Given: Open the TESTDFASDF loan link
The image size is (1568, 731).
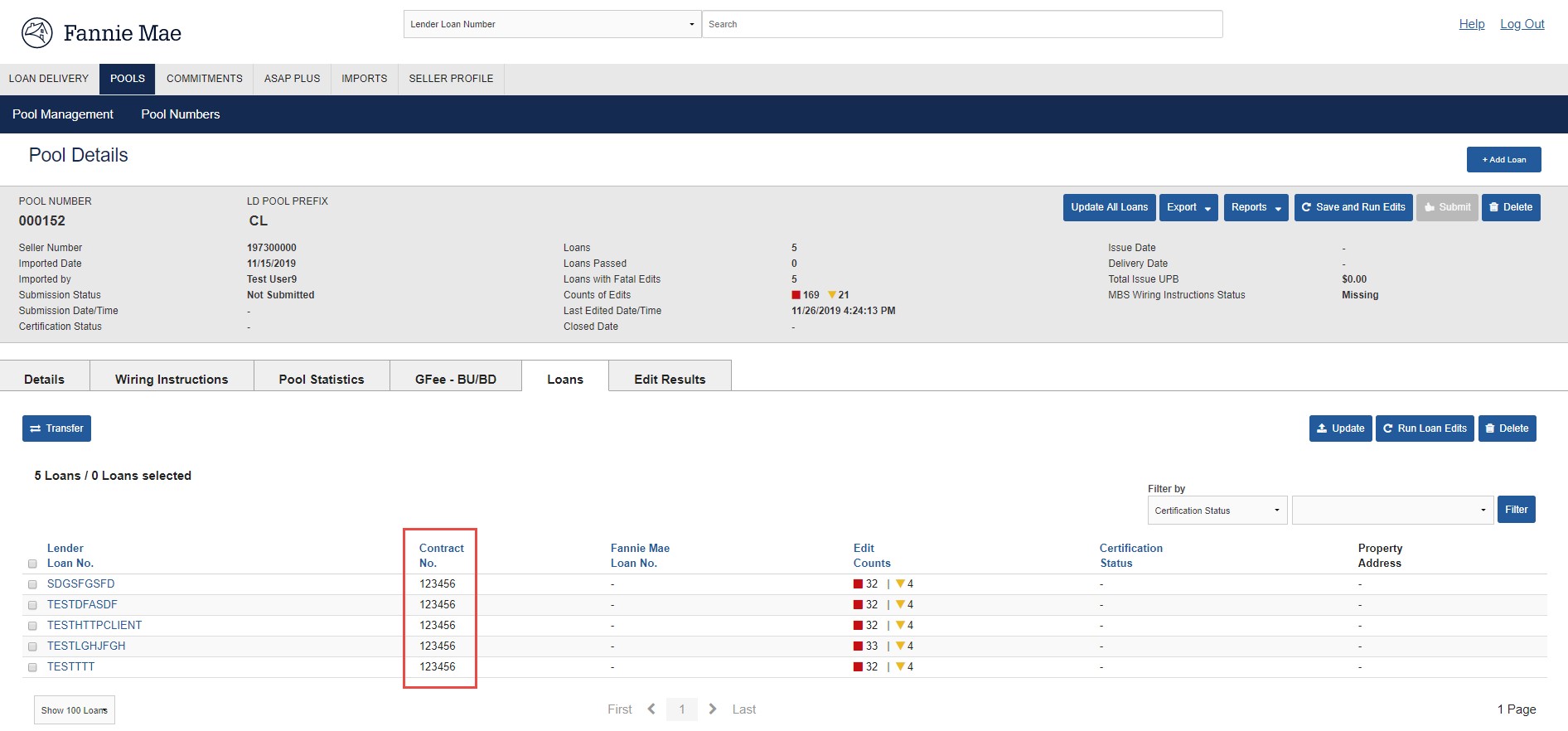Looking at the screenshot, I should click(82, 605).
